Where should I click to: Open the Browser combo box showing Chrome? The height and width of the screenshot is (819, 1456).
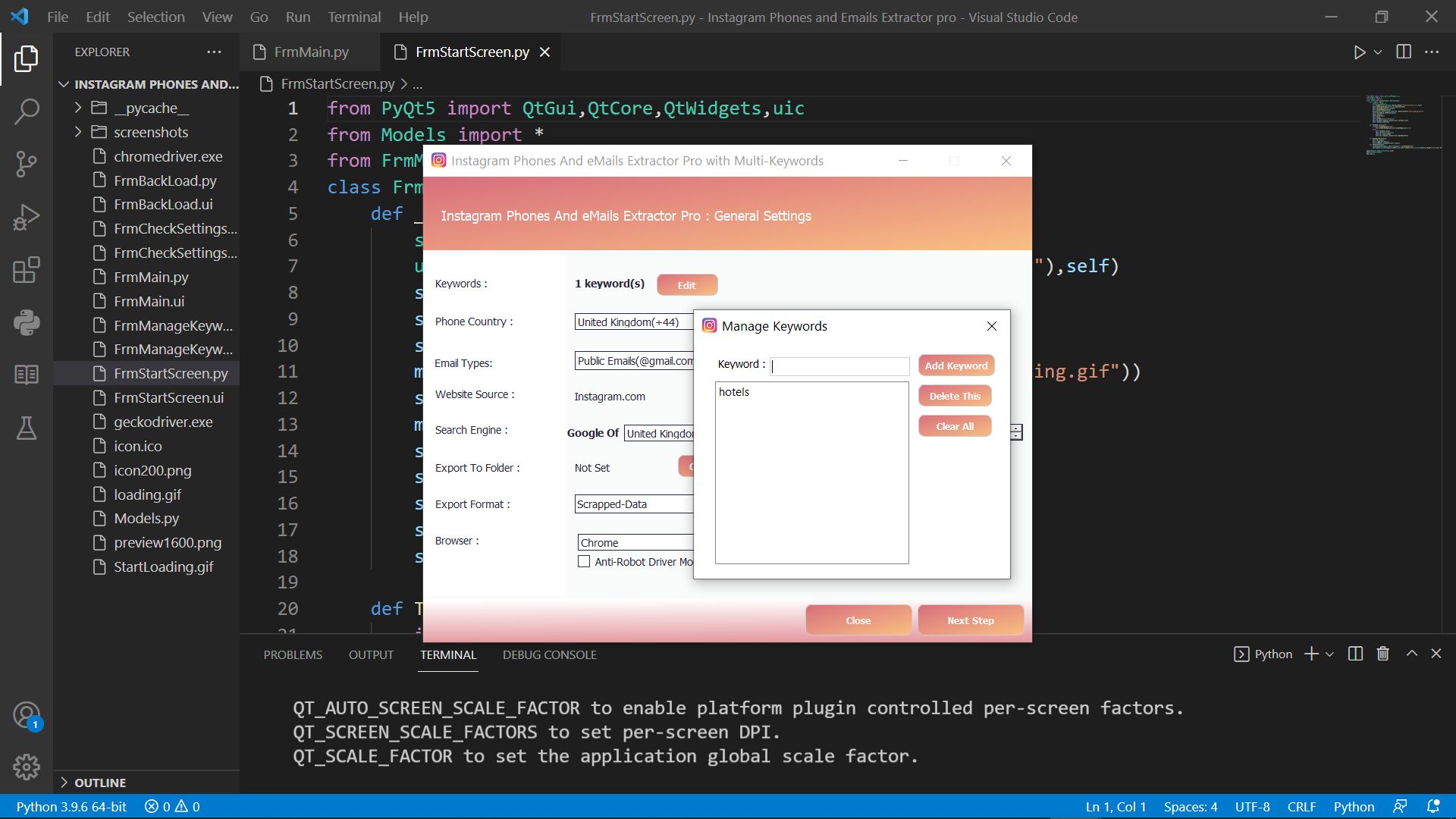(635, 543)
